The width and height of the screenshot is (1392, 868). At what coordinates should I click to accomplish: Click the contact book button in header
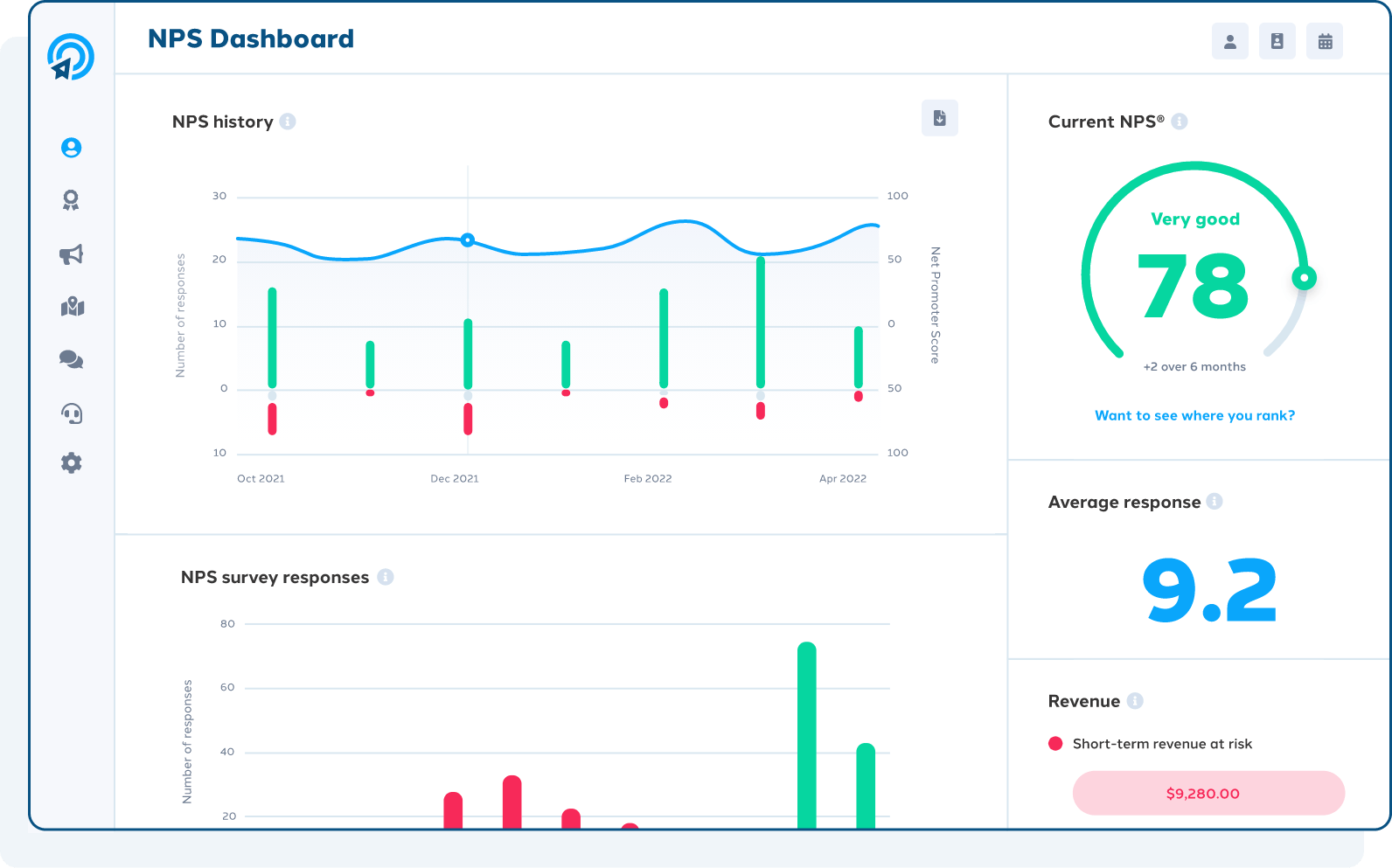pyautogui.click(x=1277, y=41)
